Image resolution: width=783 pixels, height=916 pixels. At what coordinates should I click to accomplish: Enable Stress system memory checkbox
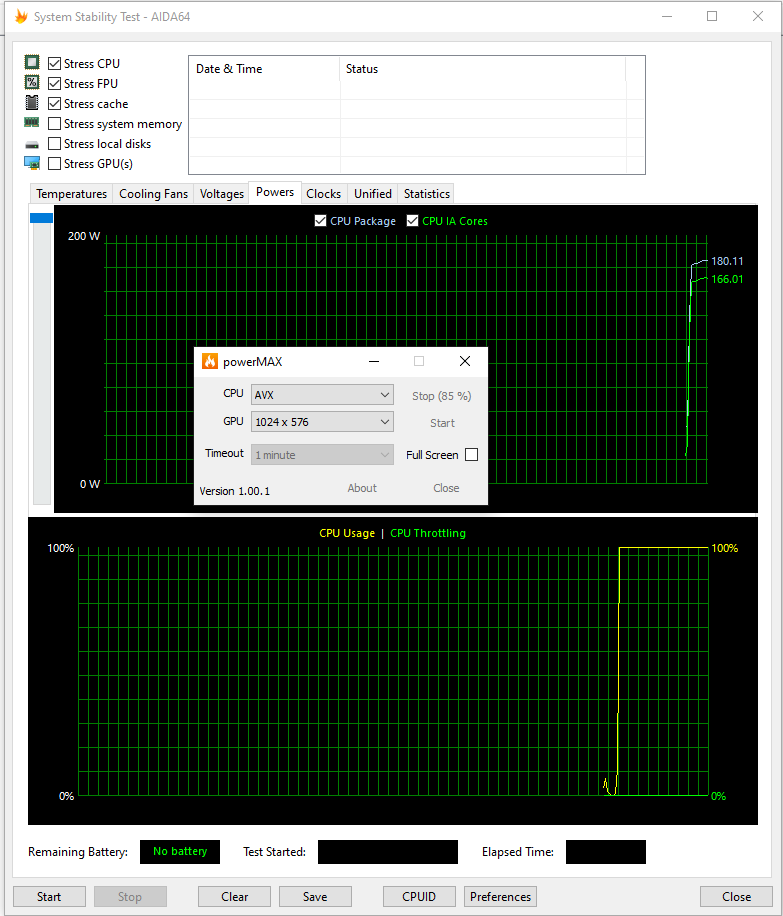[x=54, y=123]
